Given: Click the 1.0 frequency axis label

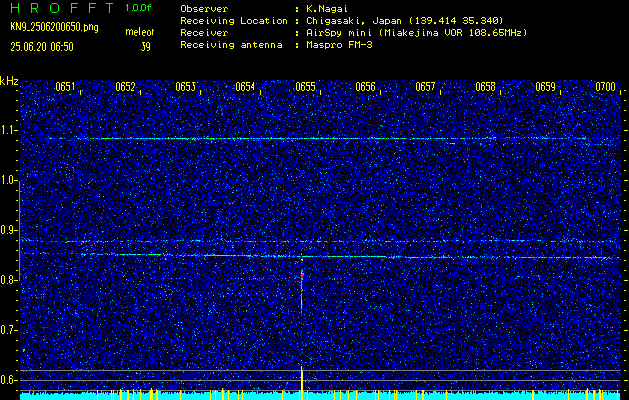Looking at the screenshot, I should pyautogui.click(x=8, y=180).
